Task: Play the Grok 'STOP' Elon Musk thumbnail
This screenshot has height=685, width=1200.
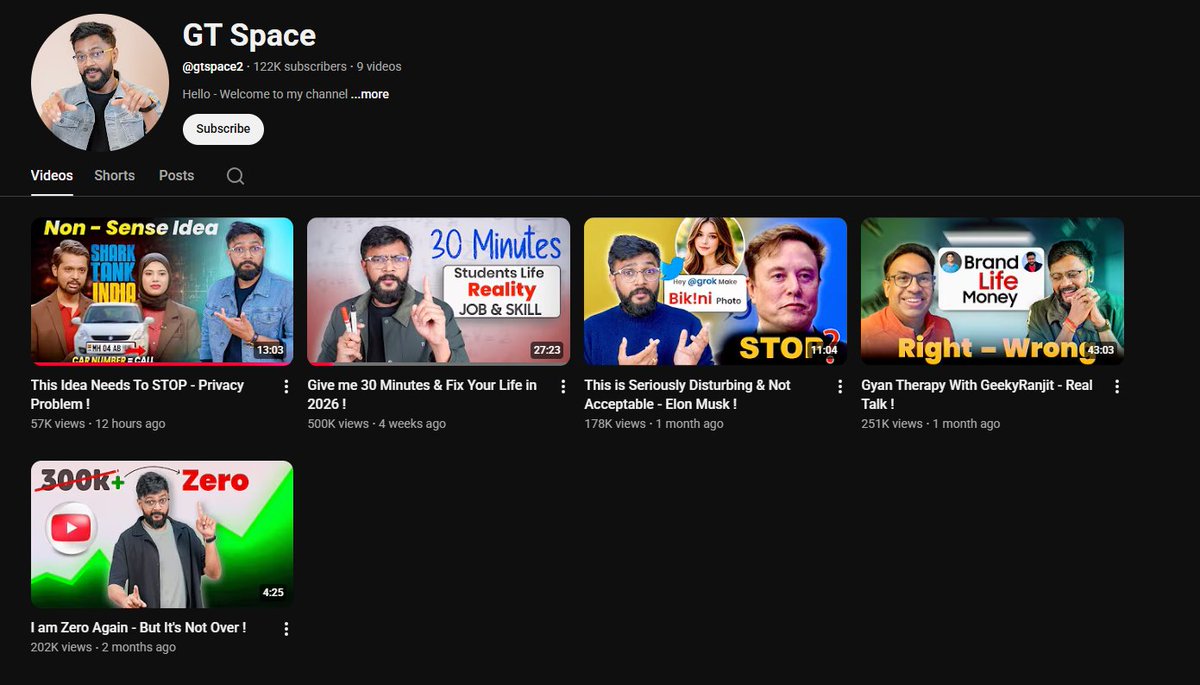Action: [x=715, y=292]
